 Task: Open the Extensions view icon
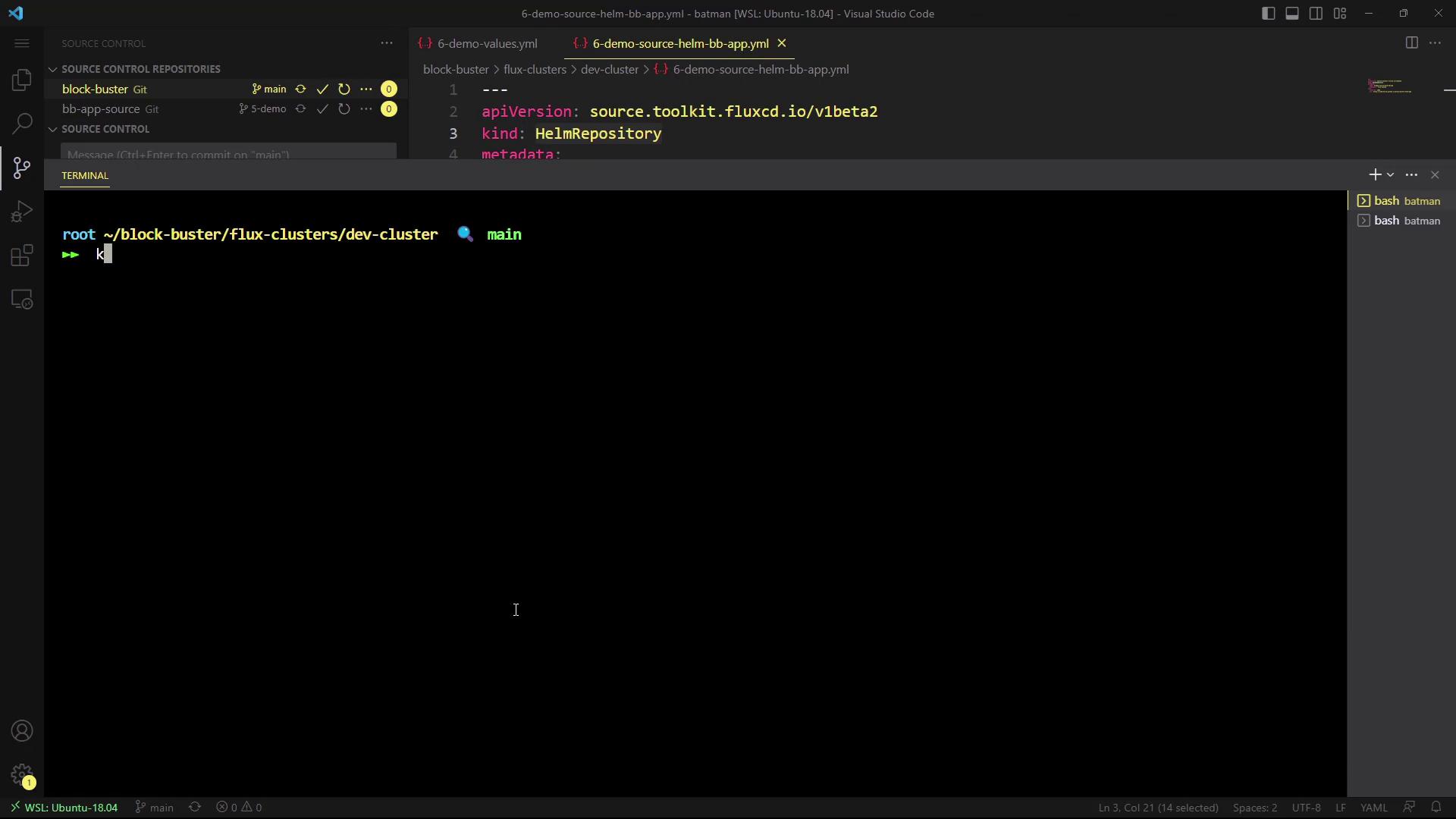tap(22, 256)
